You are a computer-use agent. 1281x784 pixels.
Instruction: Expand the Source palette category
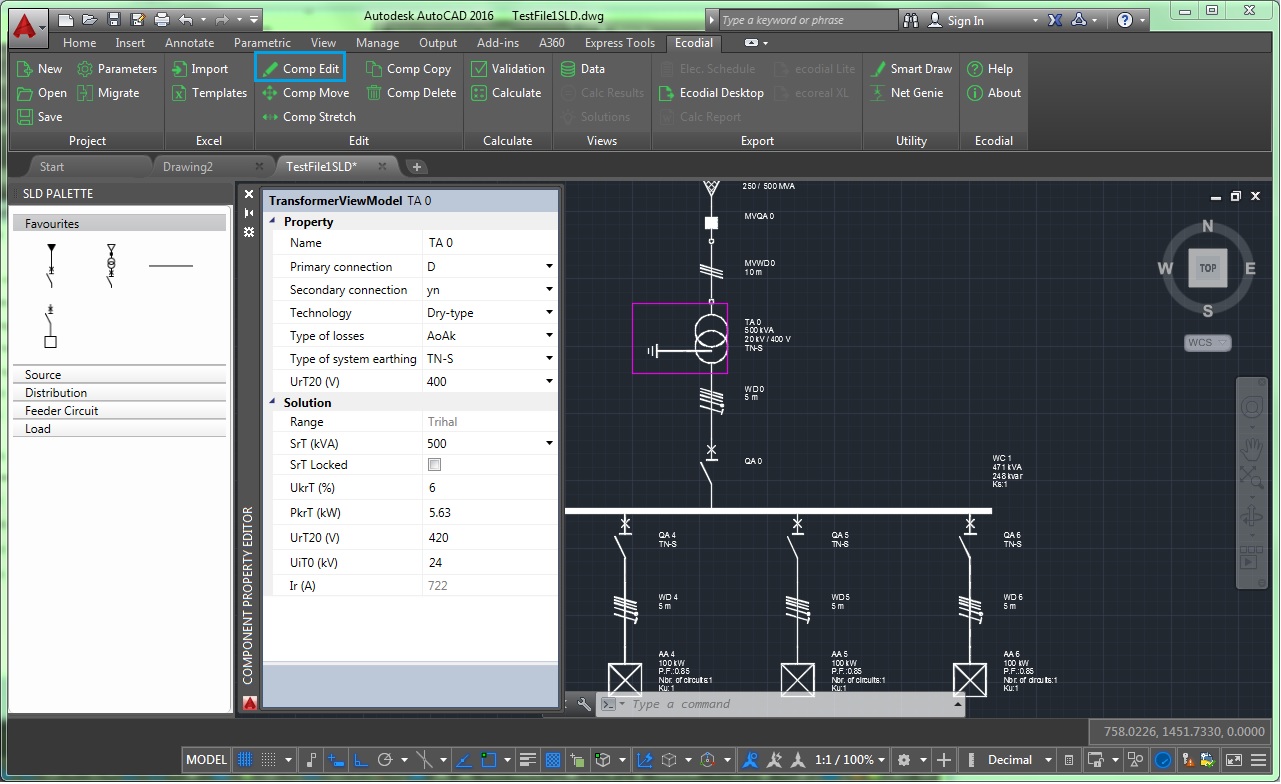119,375
